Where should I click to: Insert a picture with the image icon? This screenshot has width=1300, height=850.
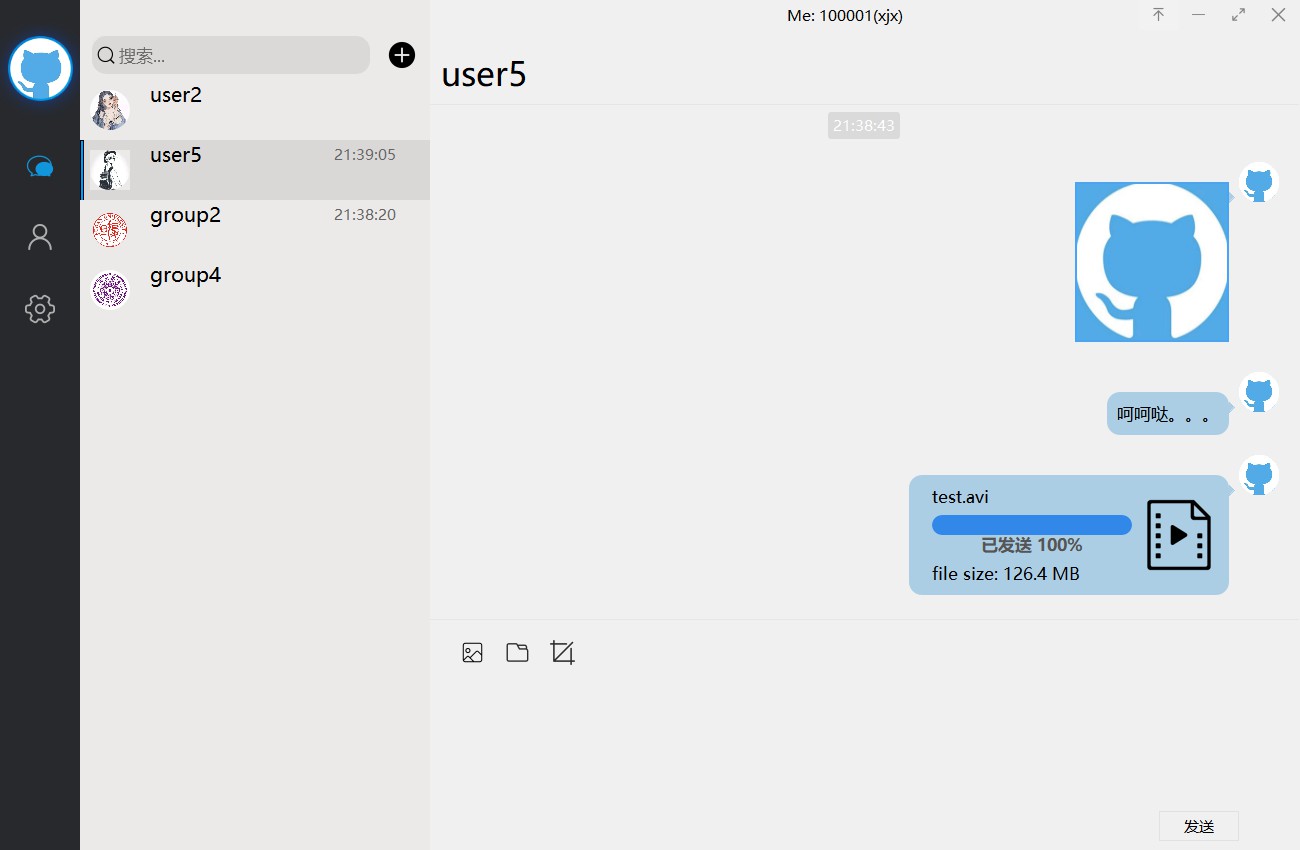(473, 653)
